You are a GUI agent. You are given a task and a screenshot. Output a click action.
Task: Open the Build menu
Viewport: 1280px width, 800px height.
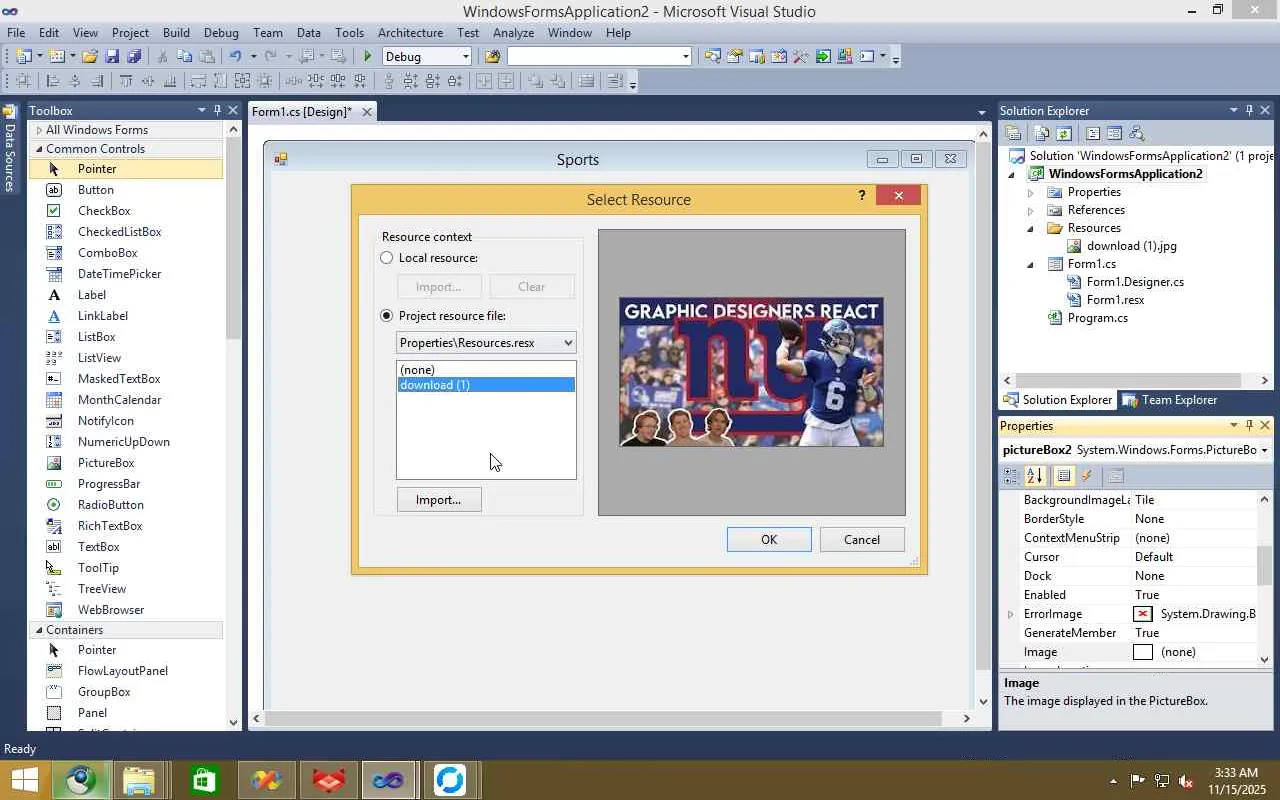[176, 33]
